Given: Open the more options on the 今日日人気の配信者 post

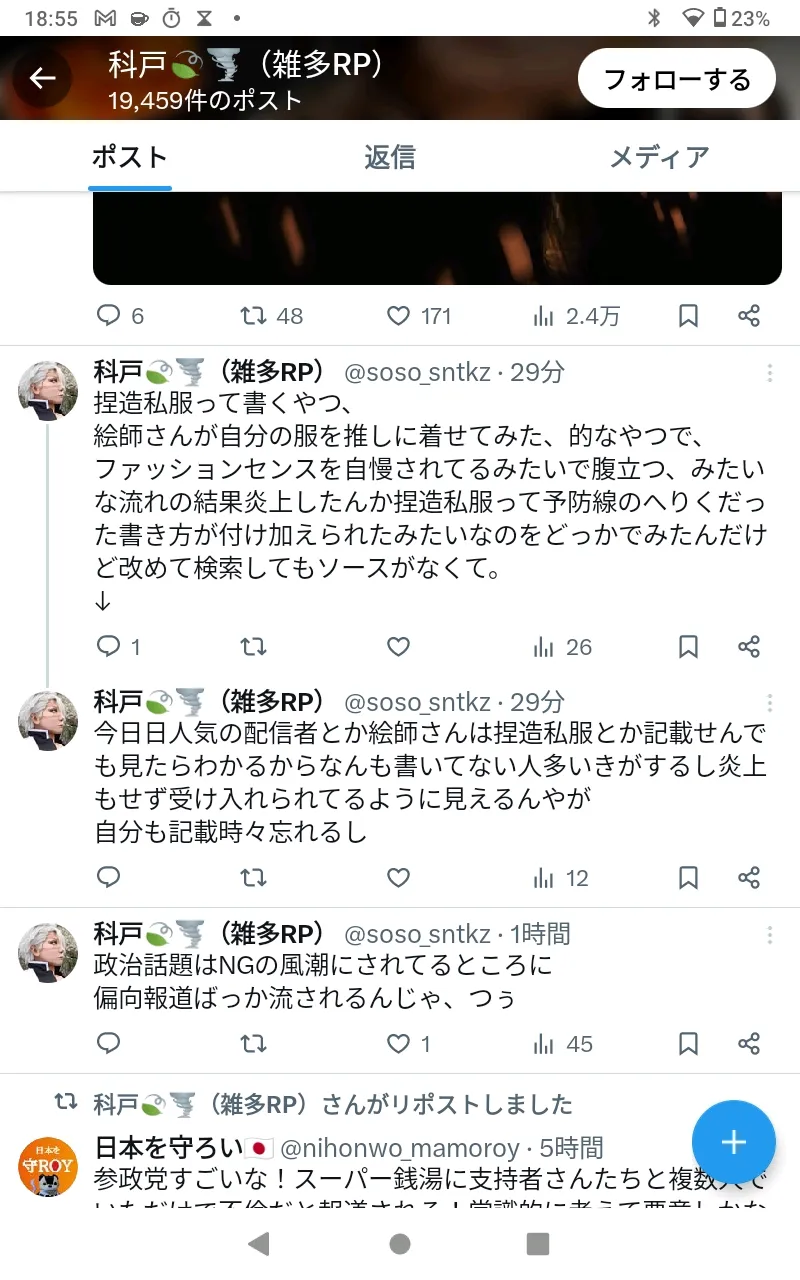Looking at the screenshot, I should click(769, 703).
